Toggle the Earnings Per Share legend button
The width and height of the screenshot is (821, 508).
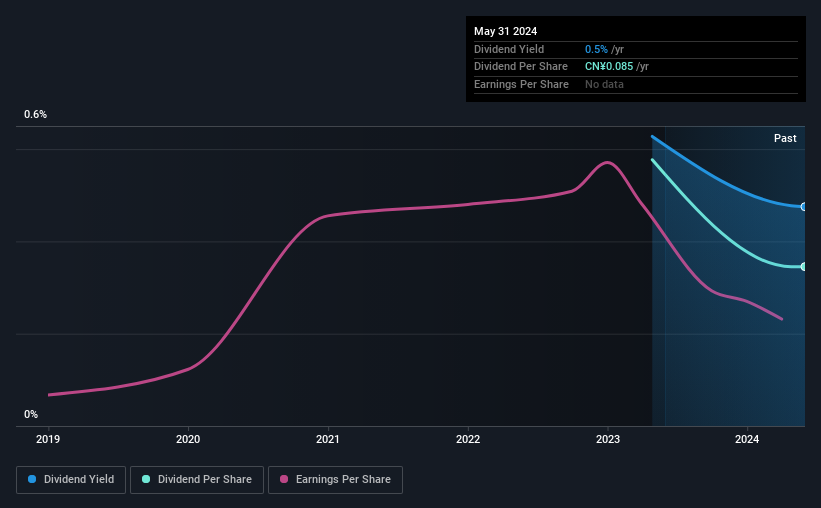(x=335, y=480)
